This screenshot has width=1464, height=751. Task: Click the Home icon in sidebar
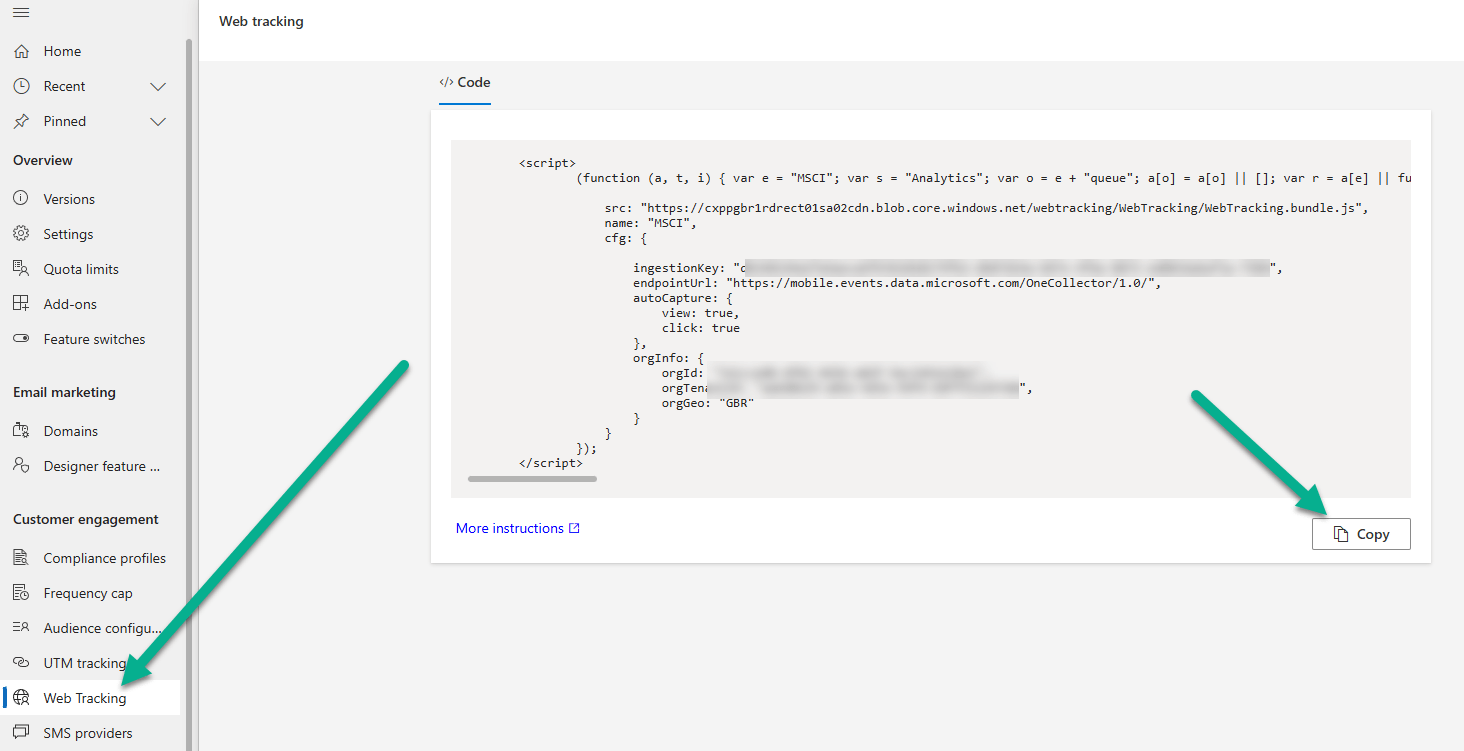tap(21, 51)
